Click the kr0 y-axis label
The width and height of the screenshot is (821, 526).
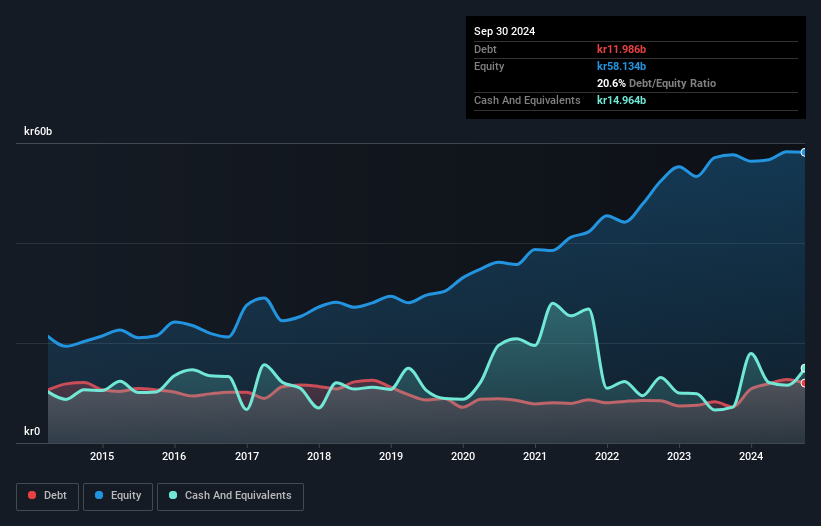tap(32, 431)
